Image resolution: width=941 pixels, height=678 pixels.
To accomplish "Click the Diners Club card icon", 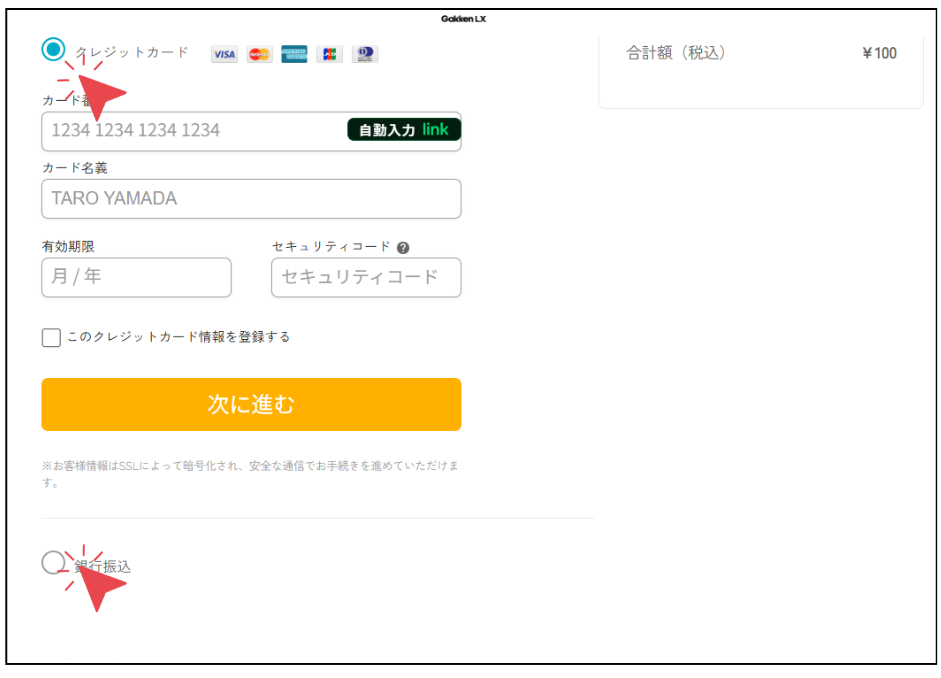I will pos(364,53).
